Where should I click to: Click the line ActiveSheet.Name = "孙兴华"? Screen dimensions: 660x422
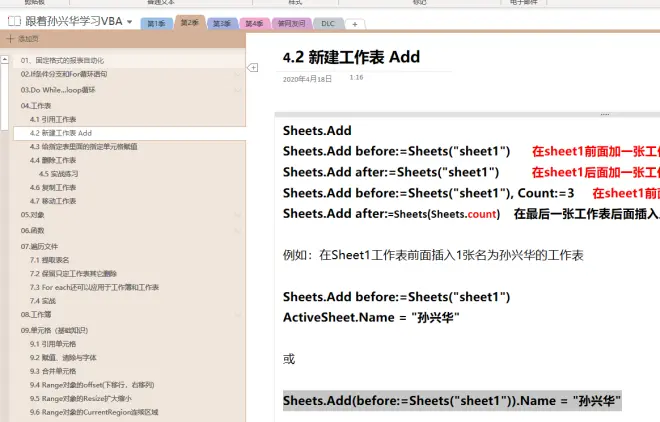[371, 317]
